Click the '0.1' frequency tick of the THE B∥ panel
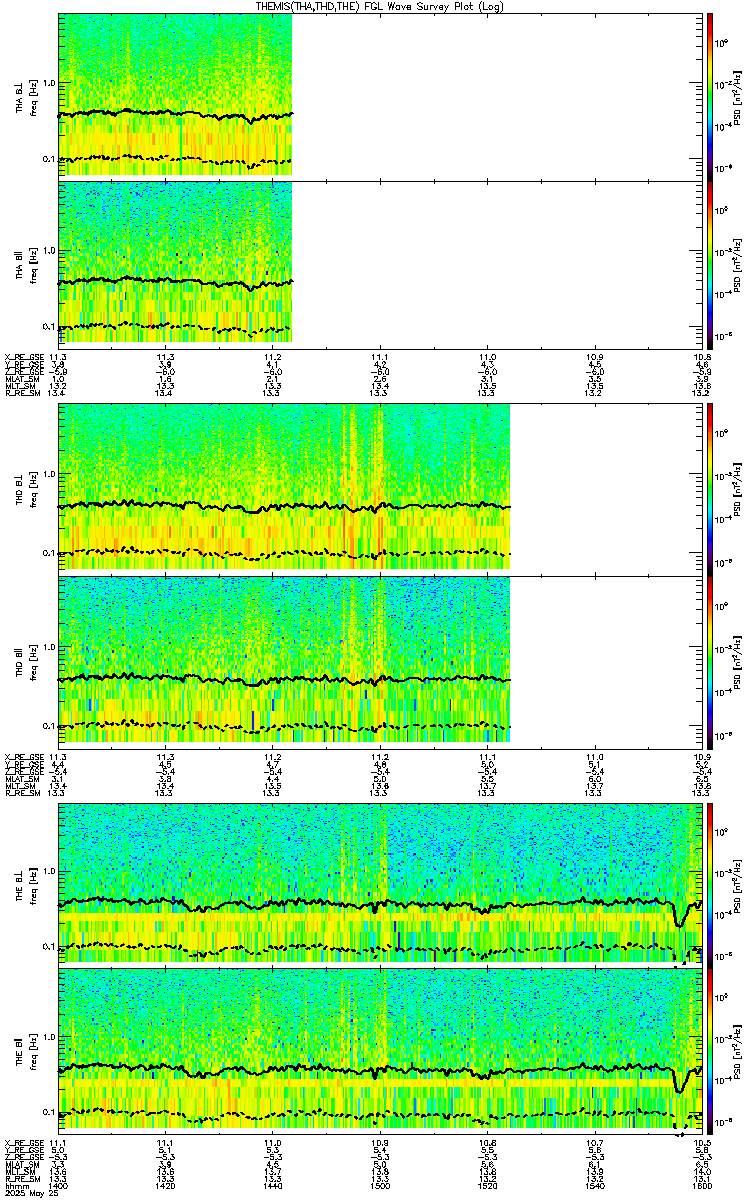Screen dimensions: 750x1200 coord(48,1112)
